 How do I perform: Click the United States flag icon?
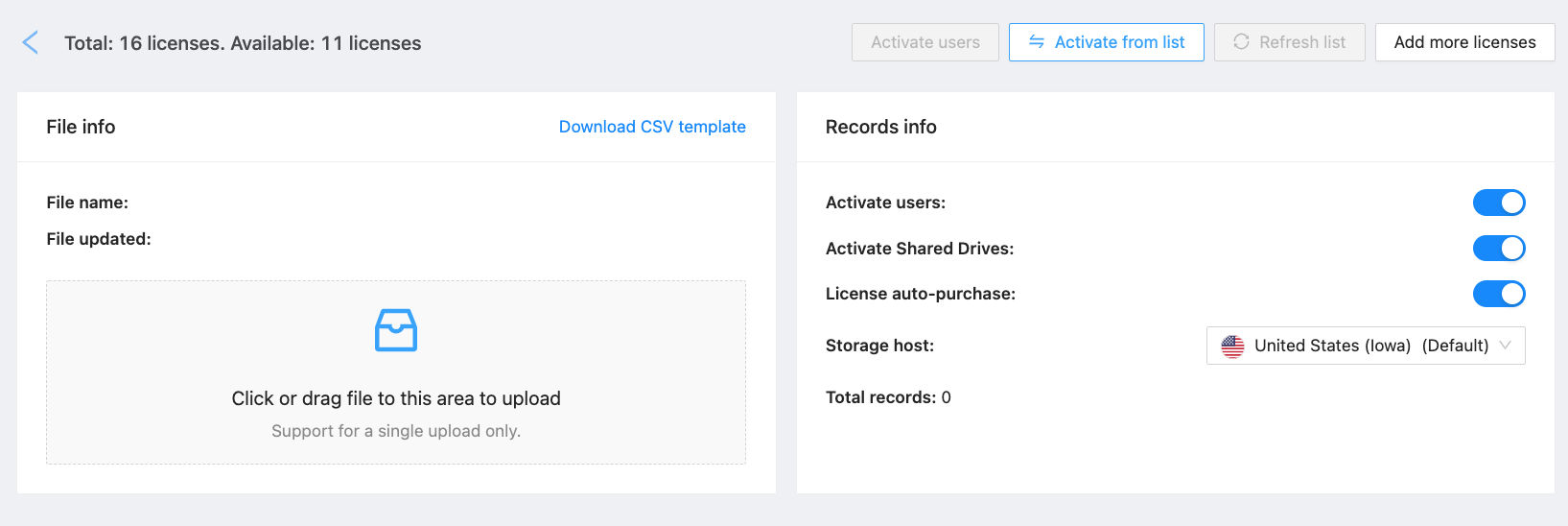pos(1232,346)
